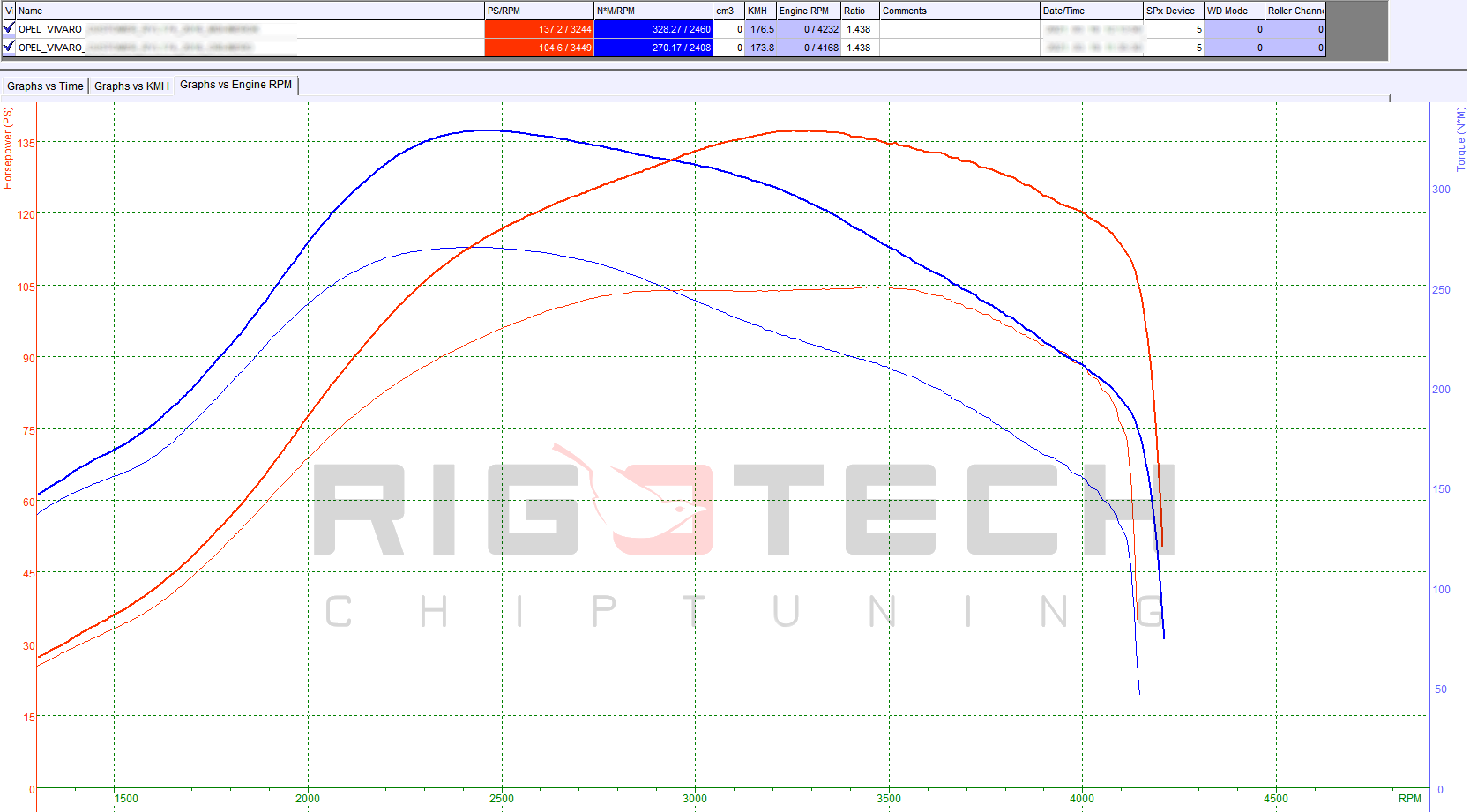1470x812 pixels.
Task: Click the 2500 RPM axis tick label
Action: [501, 799]
